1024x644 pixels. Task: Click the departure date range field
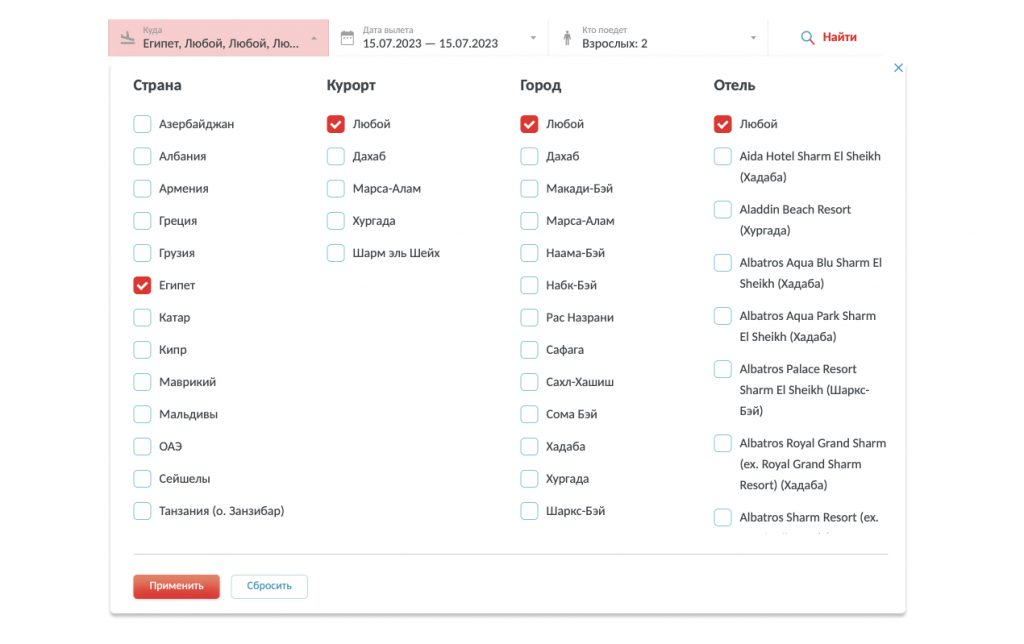click(430, 43)
